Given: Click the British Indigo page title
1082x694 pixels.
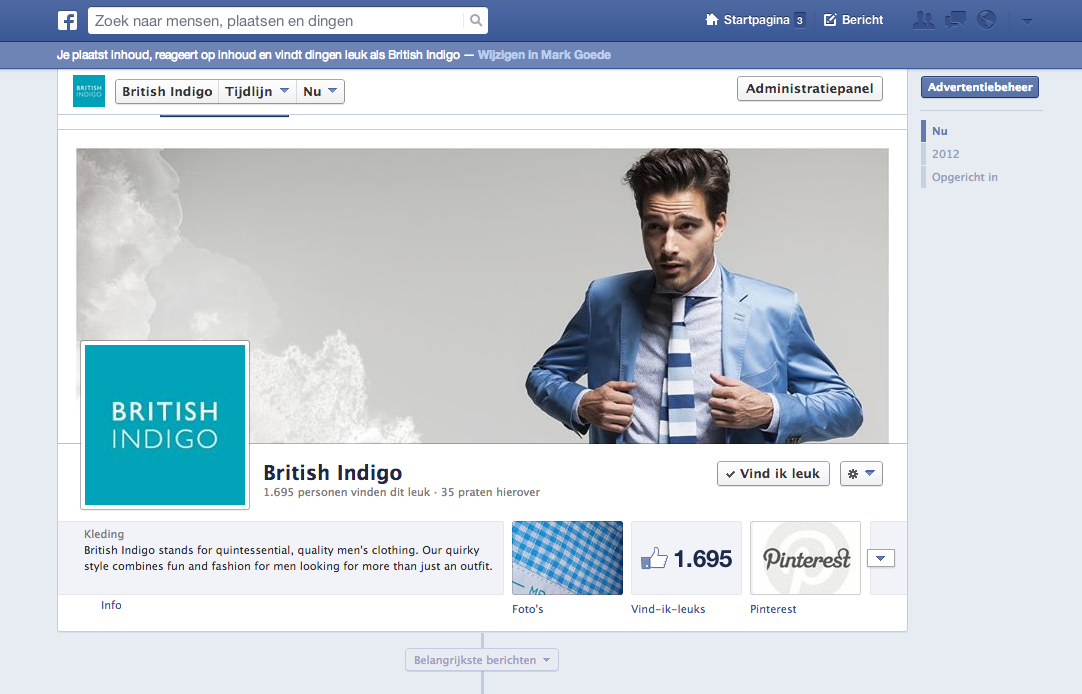Looking at the screenshot, I should pyautogui.click(x=333, y=473).
